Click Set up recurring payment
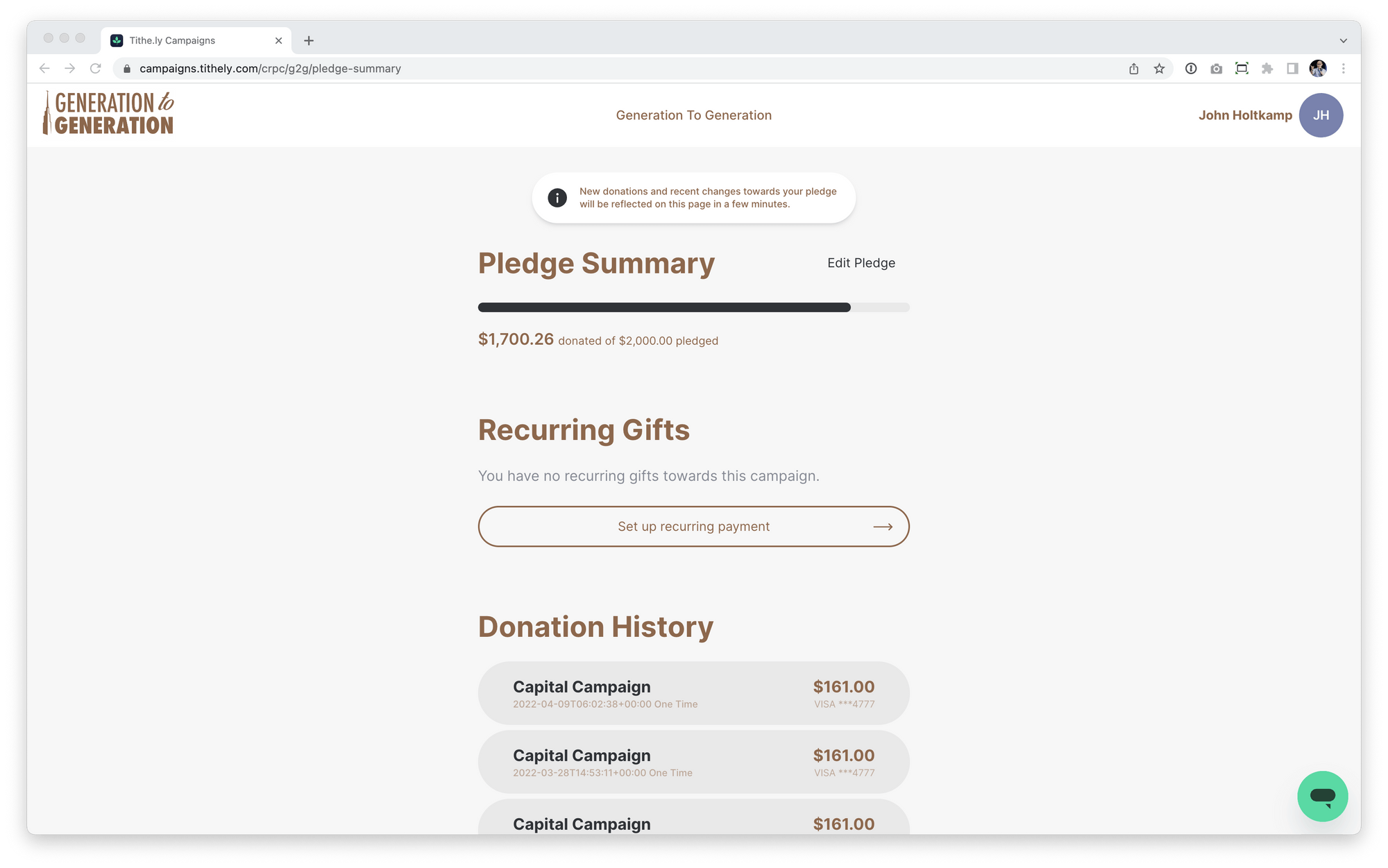 pos(693,526)
